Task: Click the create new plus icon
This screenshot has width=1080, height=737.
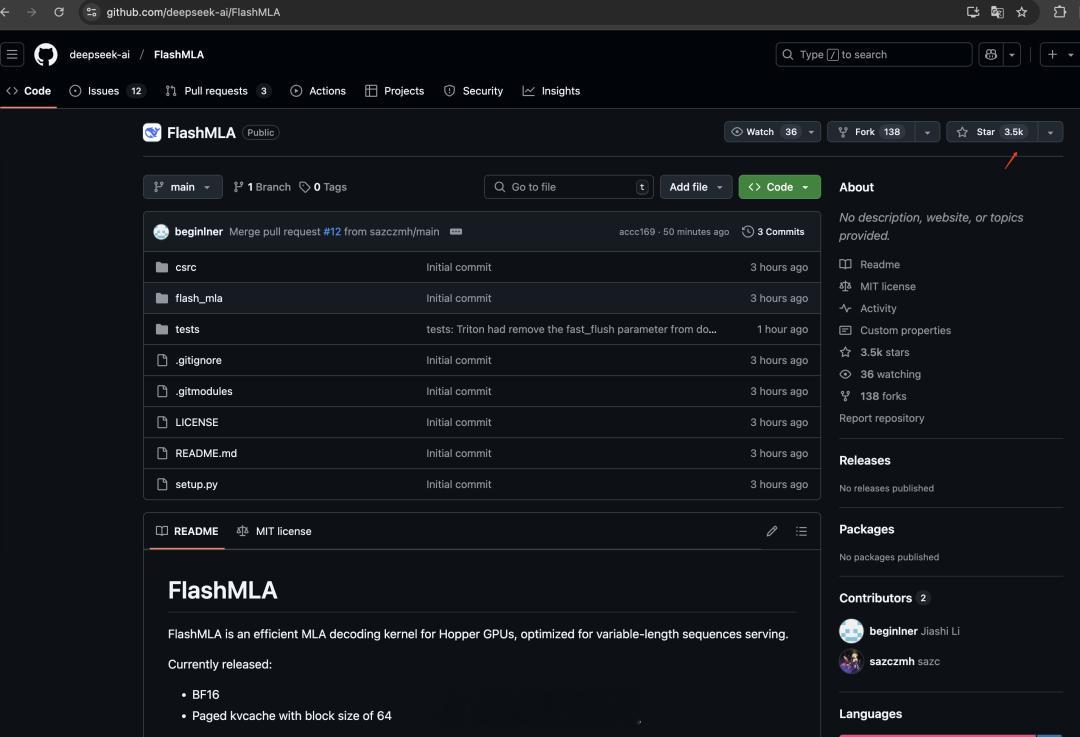Action: pyautogui.click(x=1052, y=54)
